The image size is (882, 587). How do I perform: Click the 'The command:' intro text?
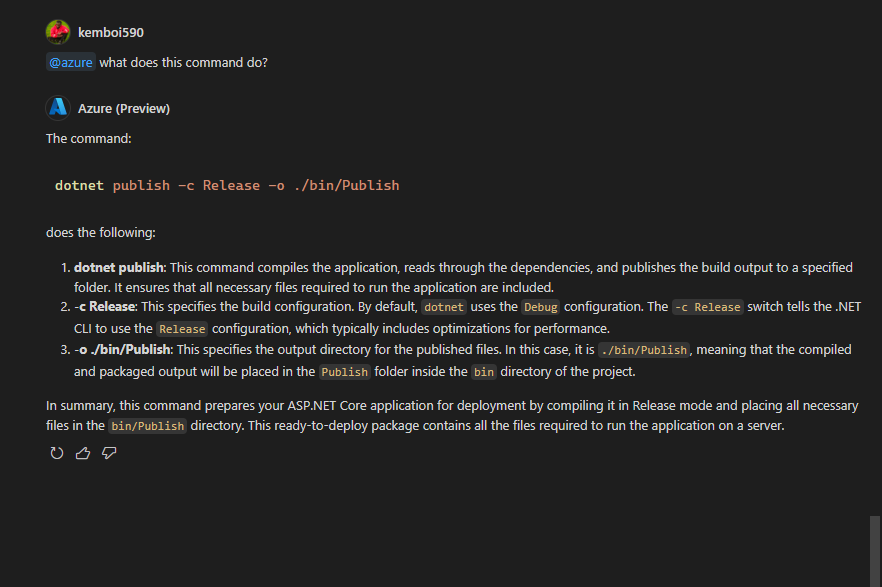(x=89, y=138)
